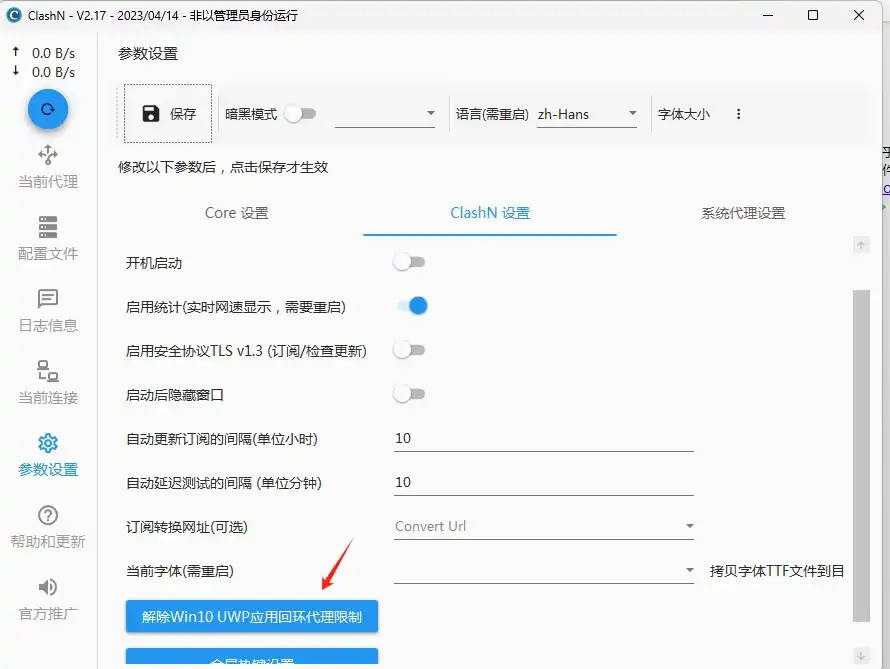The width and height of the screenshot is (890, 669).
Task: Expand the 语言 zh-Hans dropdown
Action: point(587,114)
